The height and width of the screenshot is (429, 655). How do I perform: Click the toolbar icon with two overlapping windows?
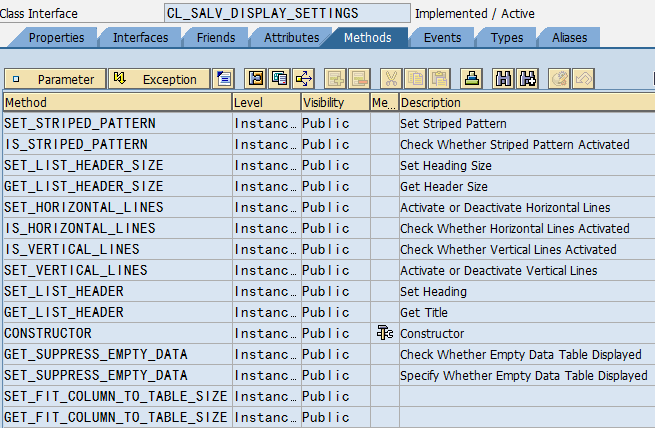(x=279, y=79)
